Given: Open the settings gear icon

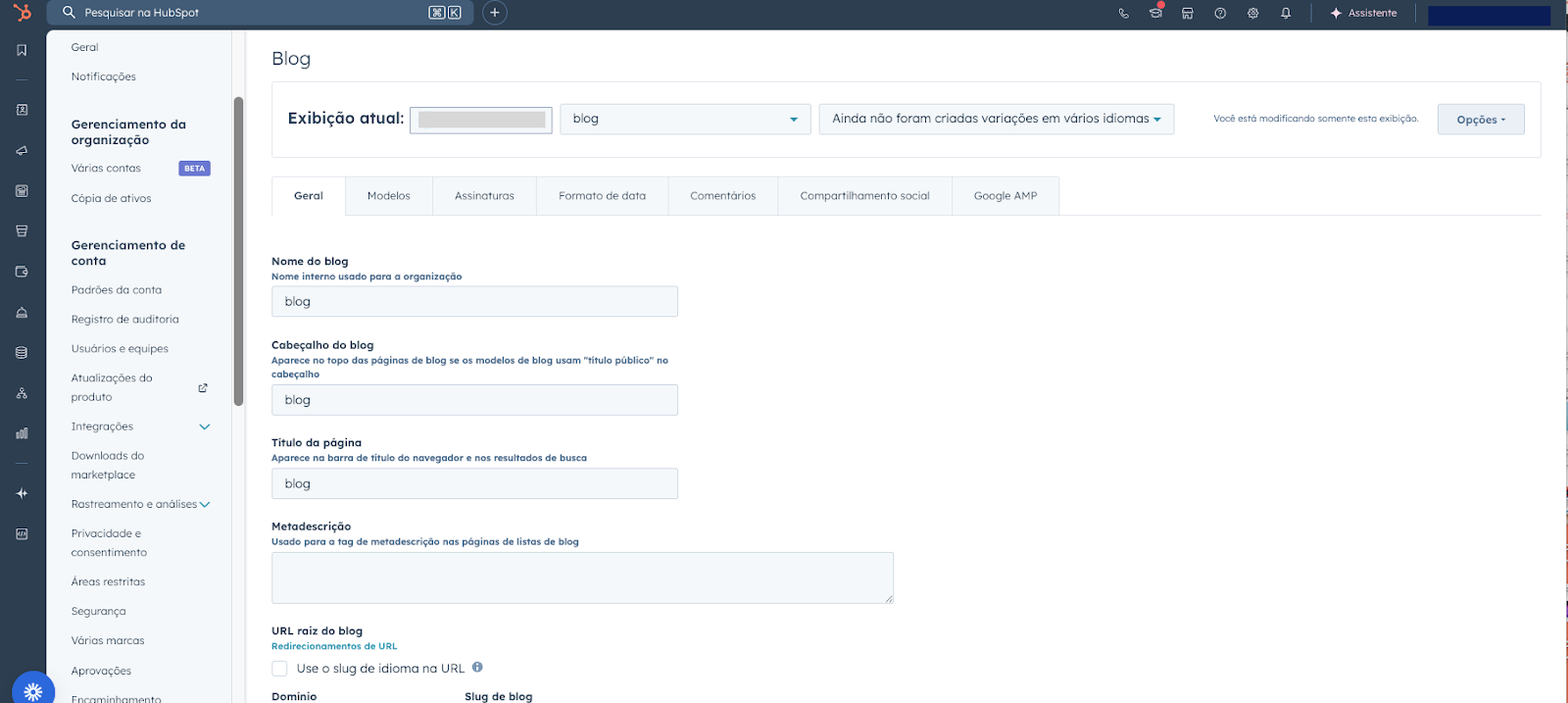Looking at the screenshot, I should (1252, 14).
